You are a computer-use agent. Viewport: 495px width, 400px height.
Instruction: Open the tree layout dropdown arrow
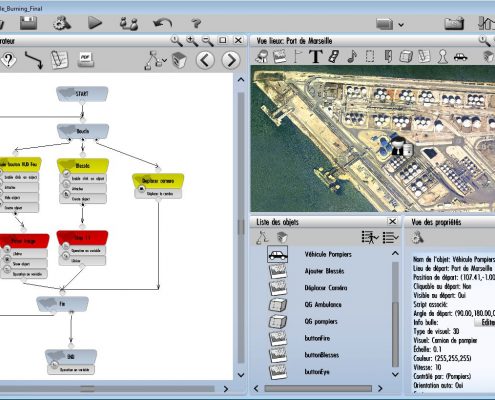[164, 60]
